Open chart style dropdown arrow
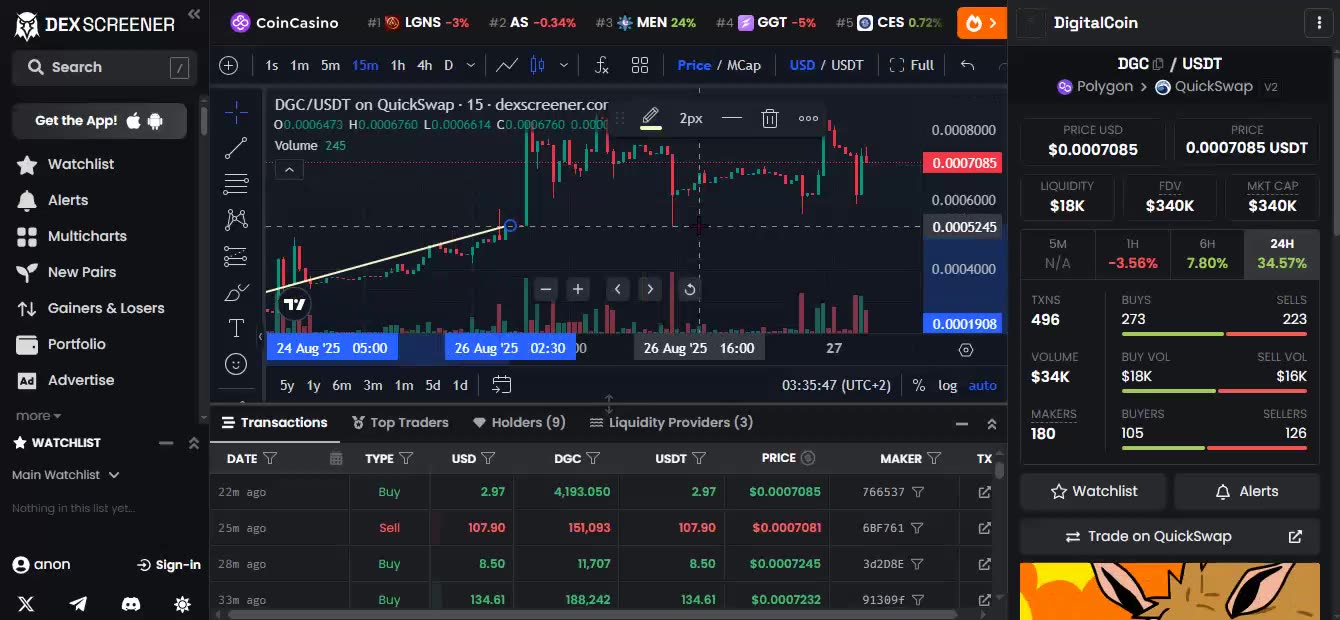1340x620 pixels. point(564,65)
